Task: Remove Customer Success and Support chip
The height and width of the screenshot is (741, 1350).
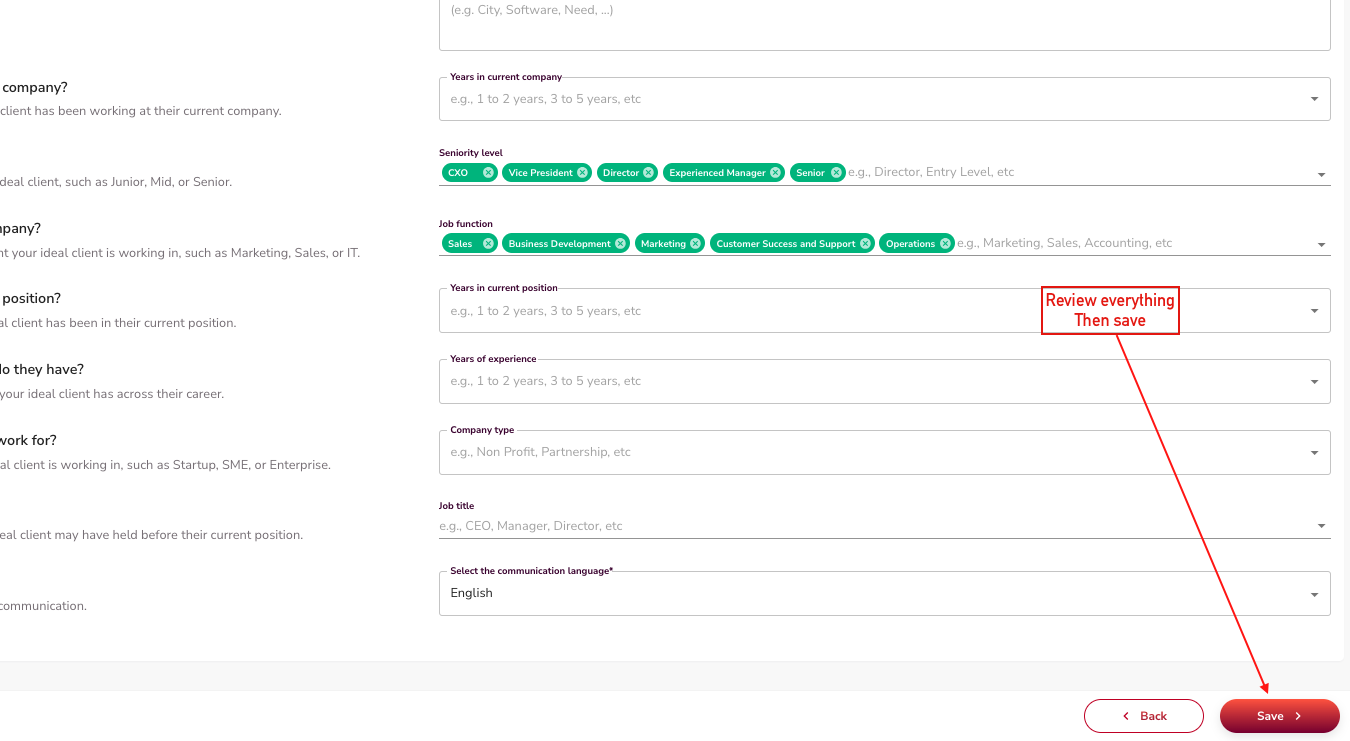Action: tap(865, 244)
